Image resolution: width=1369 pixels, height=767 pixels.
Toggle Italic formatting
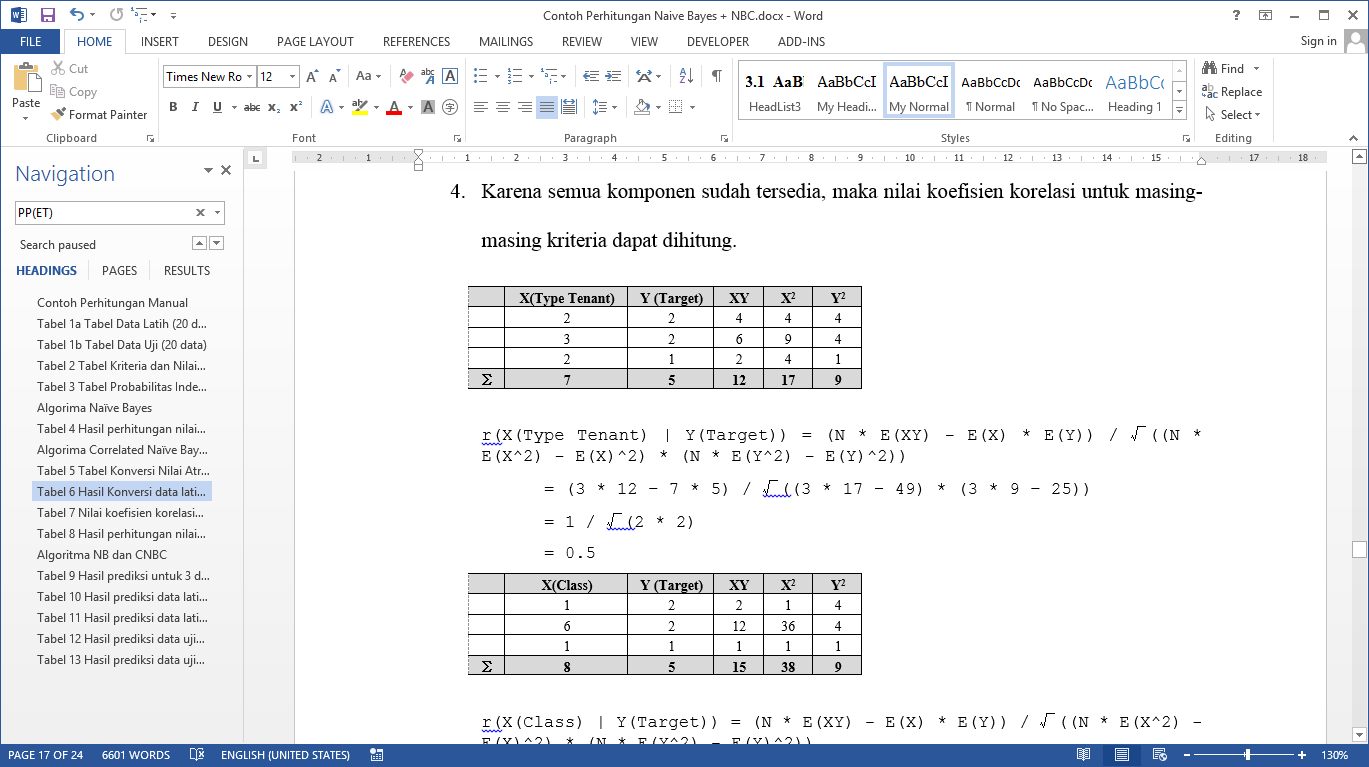pos(195,107)
